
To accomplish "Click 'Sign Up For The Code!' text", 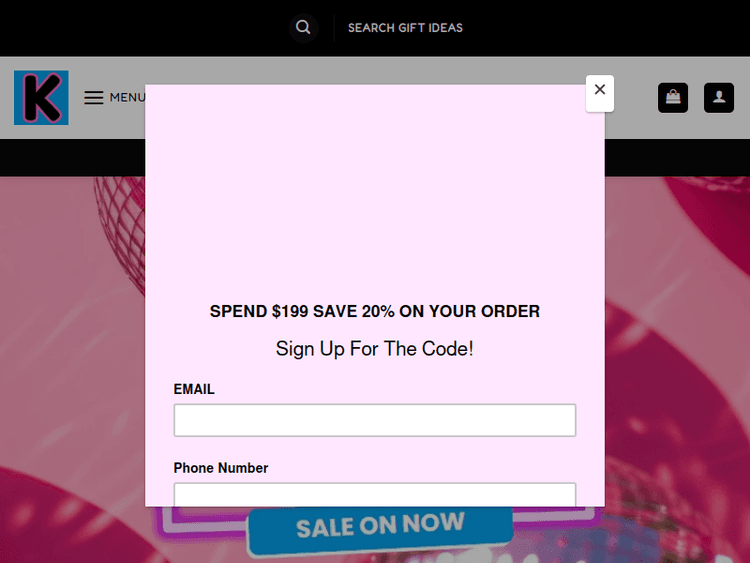I will tap(375, 349).
